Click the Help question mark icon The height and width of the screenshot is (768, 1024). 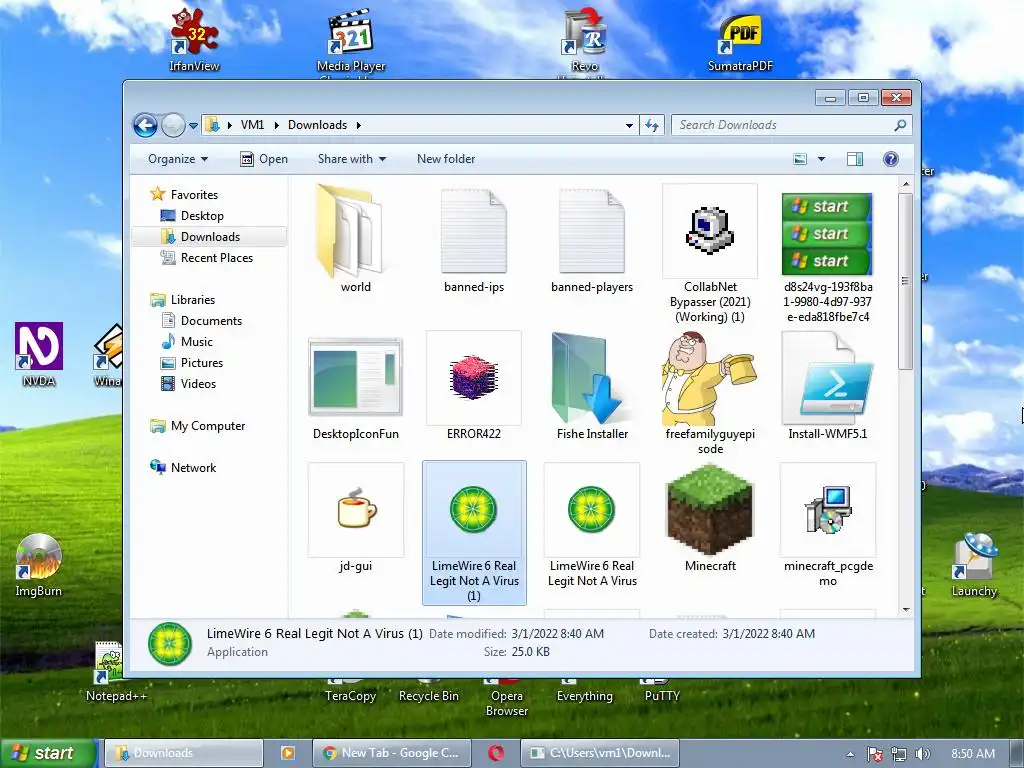[x=890, y=159]
